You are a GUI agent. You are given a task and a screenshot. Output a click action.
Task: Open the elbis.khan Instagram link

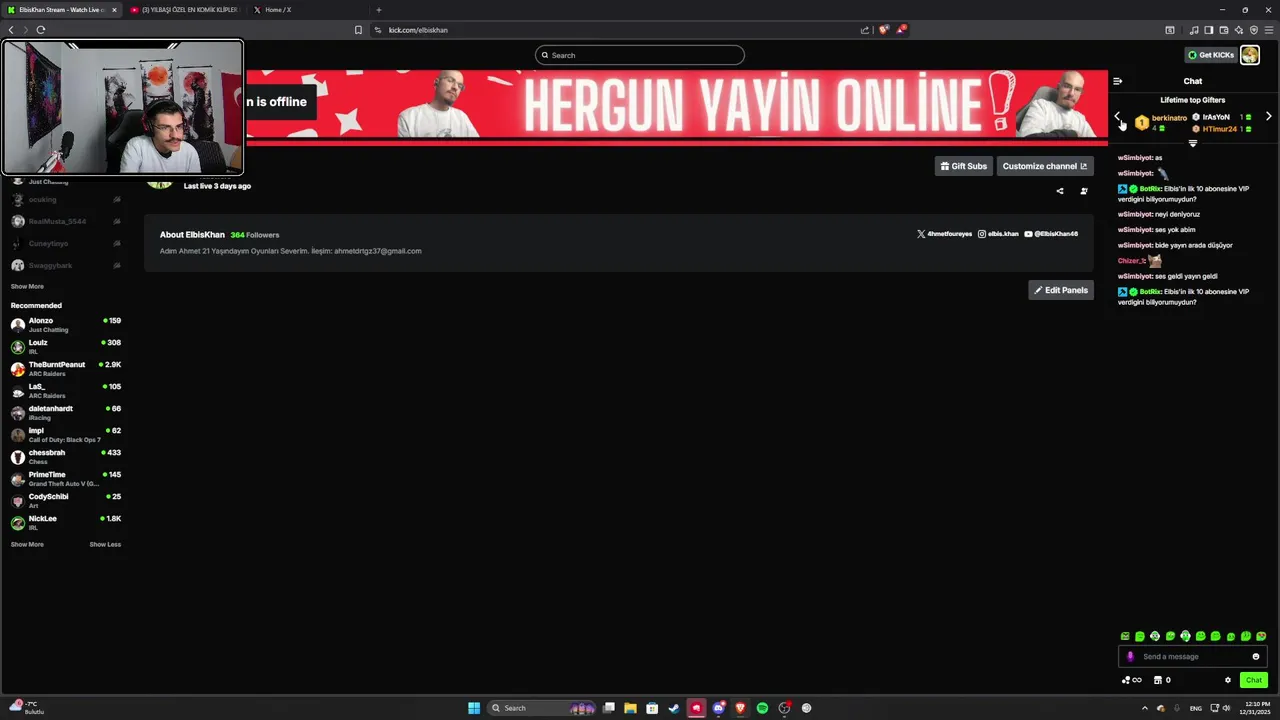(998, 234)
